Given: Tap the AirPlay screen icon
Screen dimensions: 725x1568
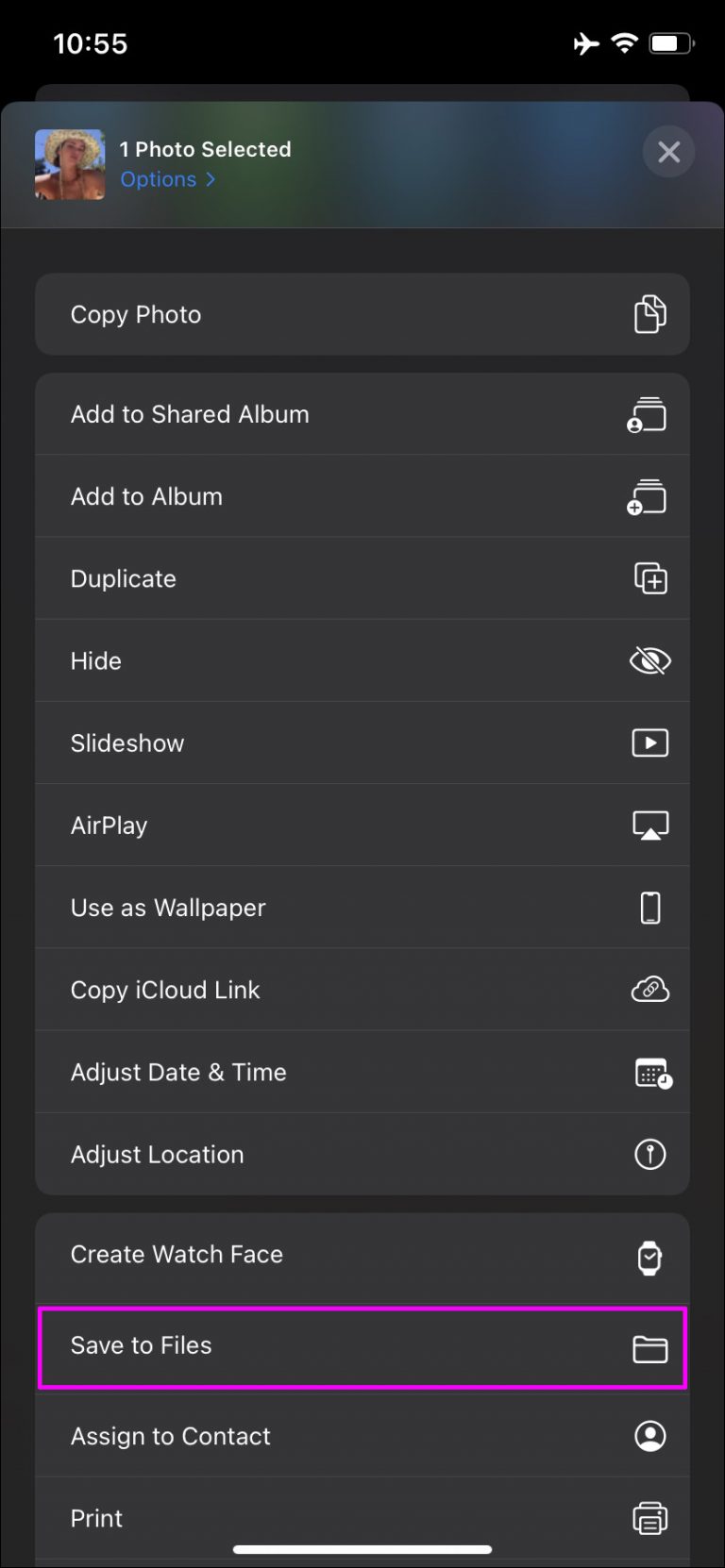Looking at the screenshot, I should click(650, 826).
